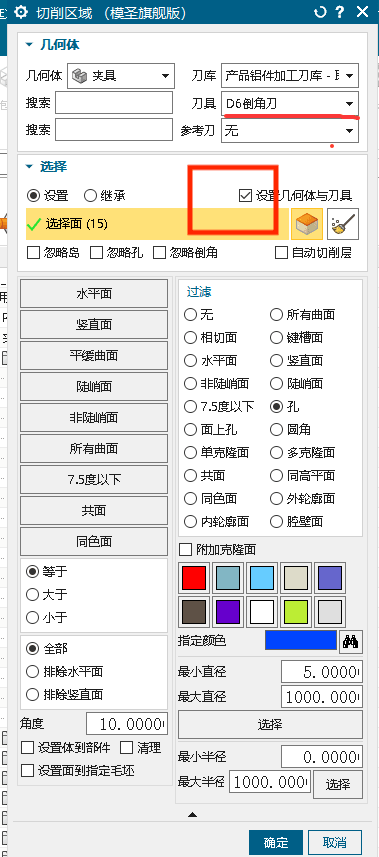This screenshot has width=379, height=857.
Task: Click the orange select-face cube icon
Action: click(x=307, y=224)
